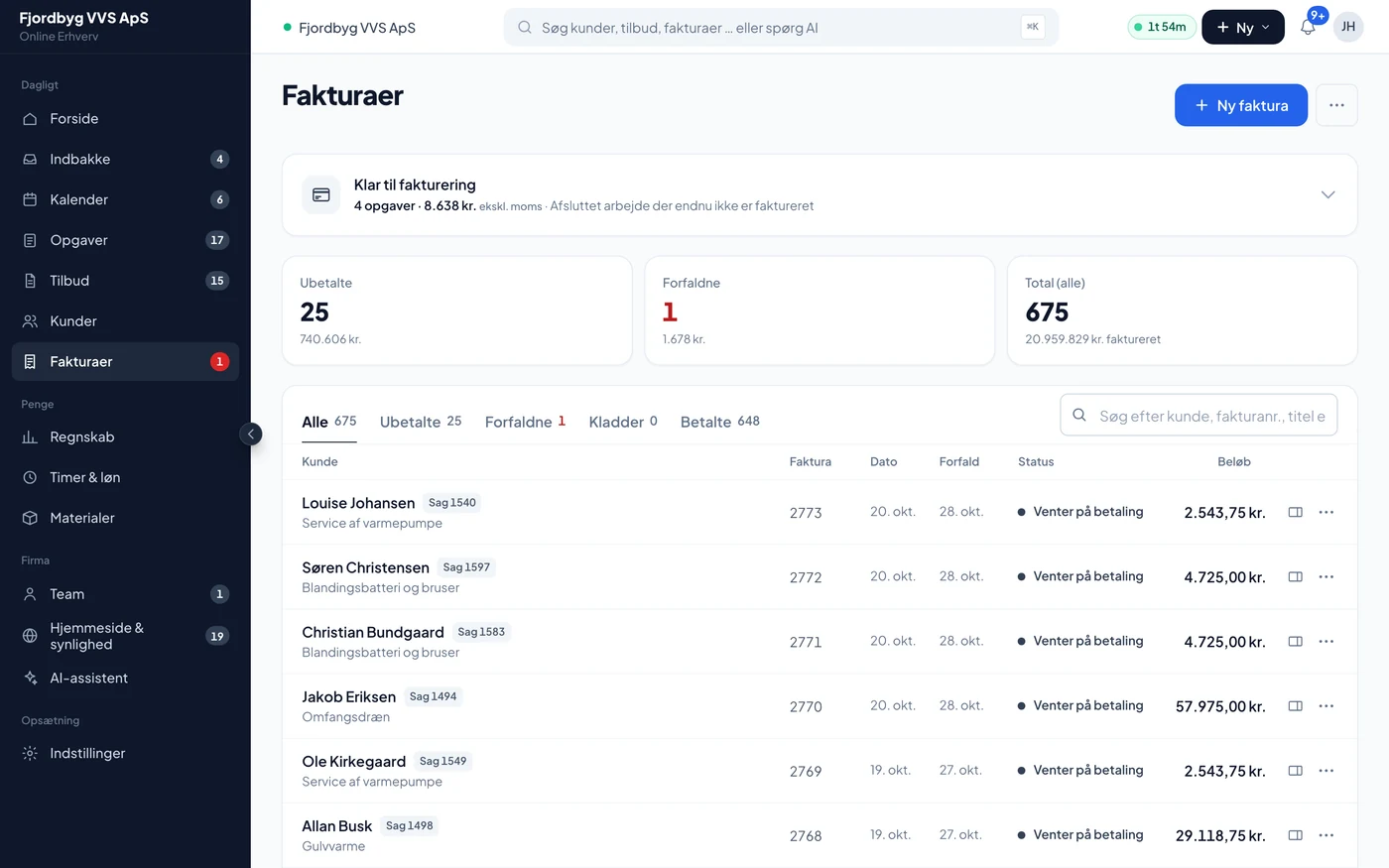This screenshot has width=1389, height=868.
Task: Go to Forside in the sidebar
Action: pyautogui.click(x=125, y=119)
